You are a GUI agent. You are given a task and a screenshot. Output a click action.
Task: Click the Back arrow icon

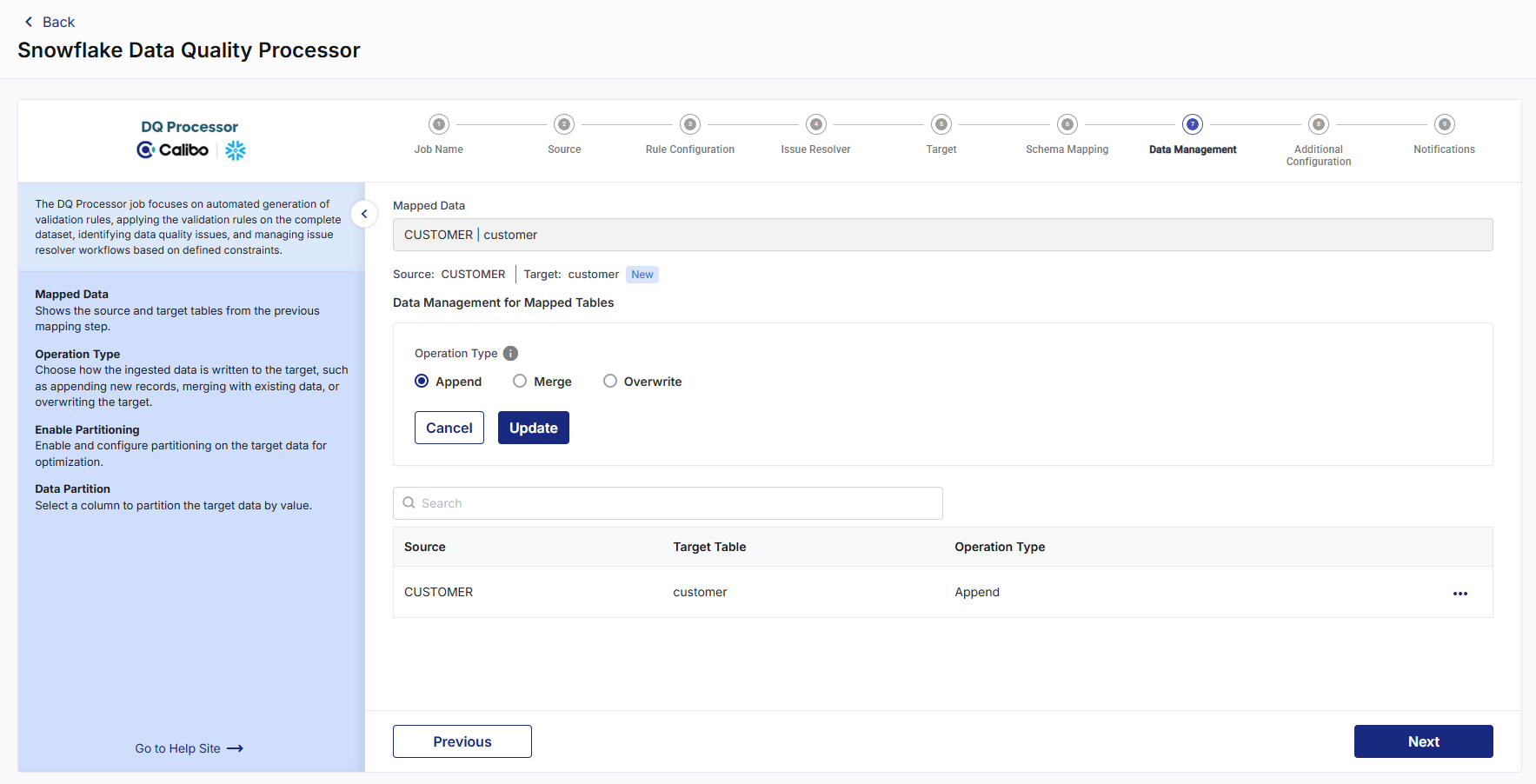pos(29,22)
